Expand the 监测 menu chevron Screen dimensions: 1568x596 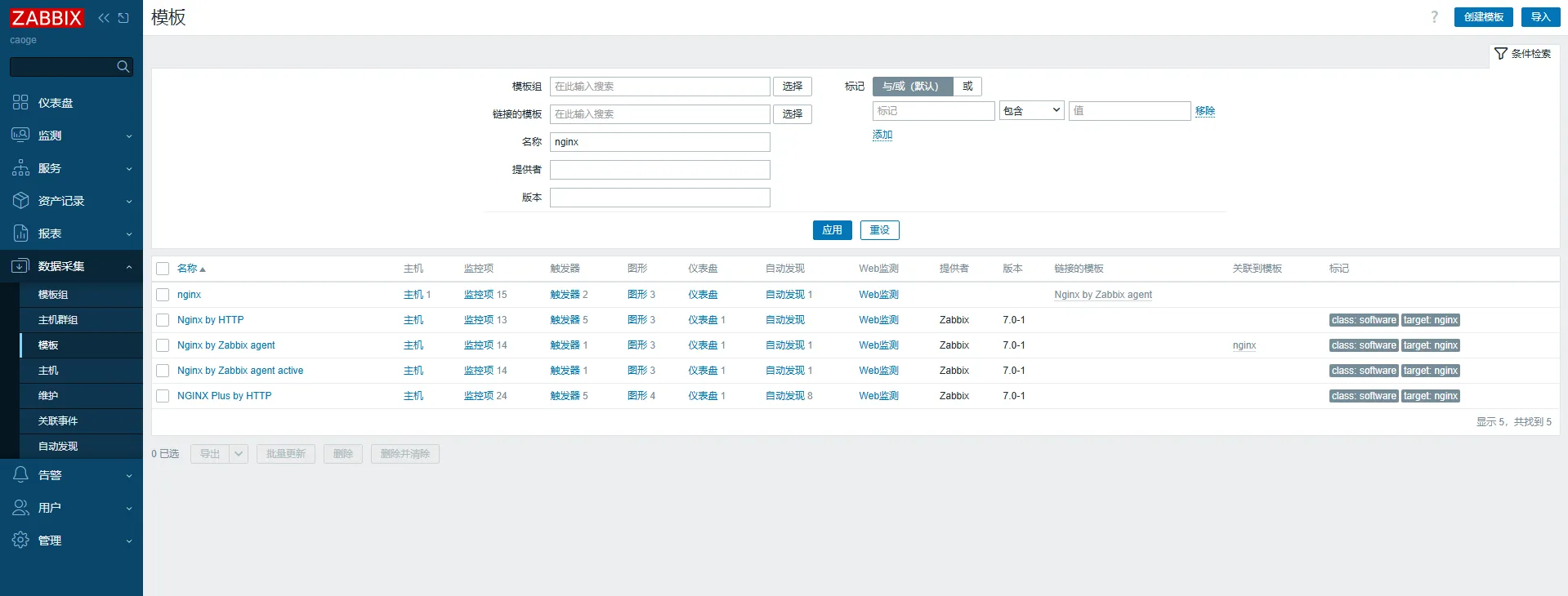point(129,136)
